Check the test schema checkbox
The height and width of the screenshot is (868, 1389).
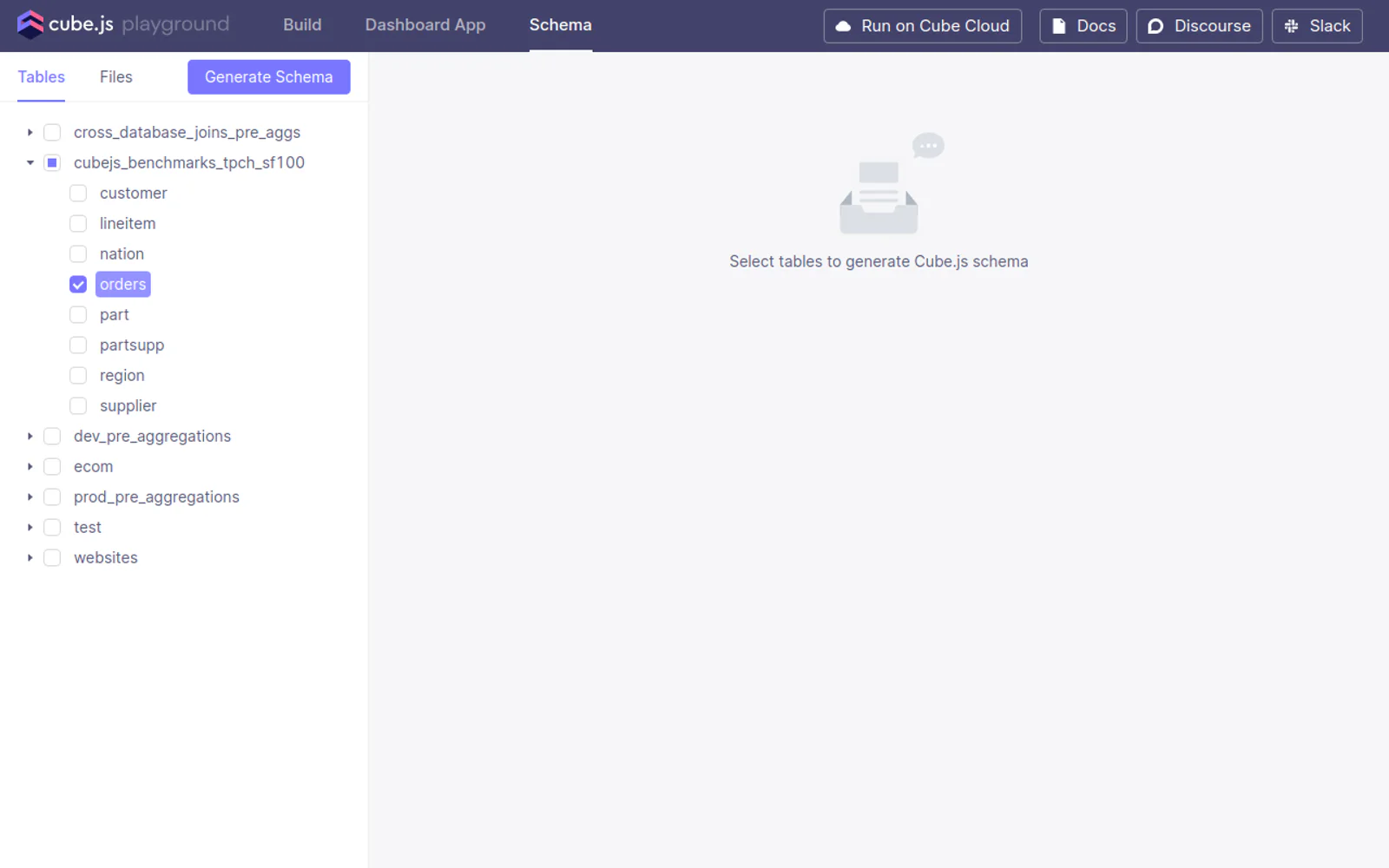coord(52,527)
